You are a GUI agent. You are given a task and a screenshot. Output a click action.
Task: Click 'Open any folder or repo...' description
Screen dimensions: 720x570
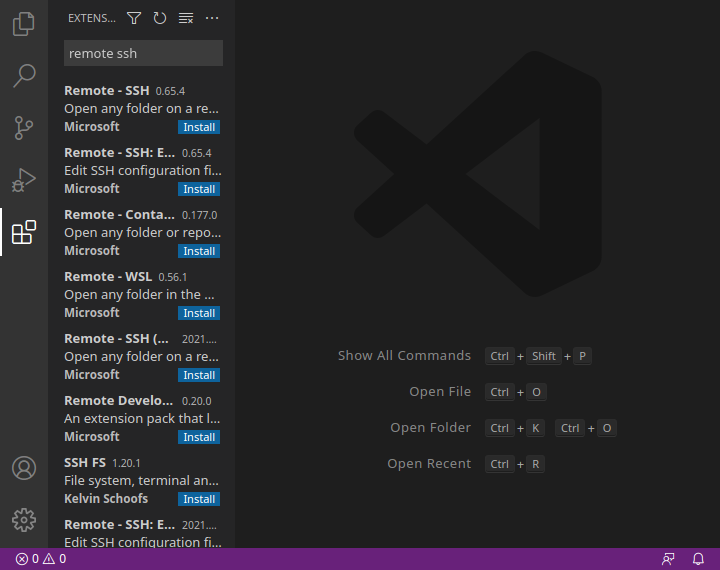142,232
